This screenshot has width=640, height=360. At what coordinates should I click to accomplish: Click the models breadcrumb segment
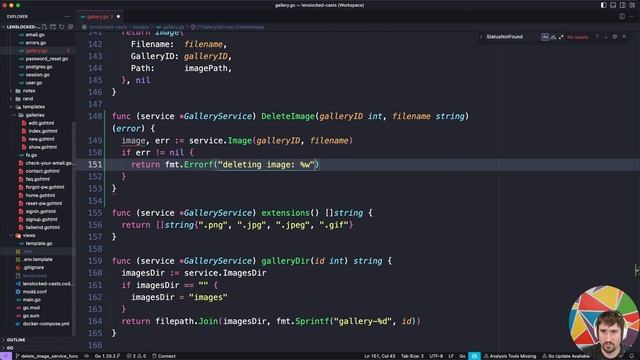click(x=140, y=27)
